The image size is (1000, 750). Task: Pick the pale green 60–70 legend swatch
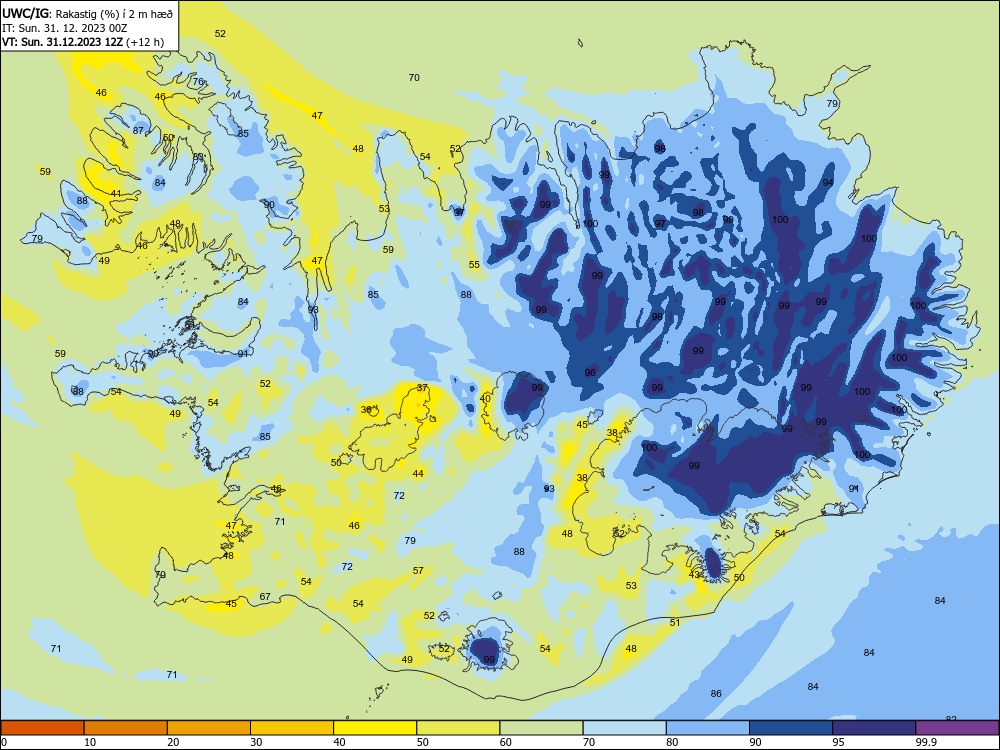click(x=541, y=728)
